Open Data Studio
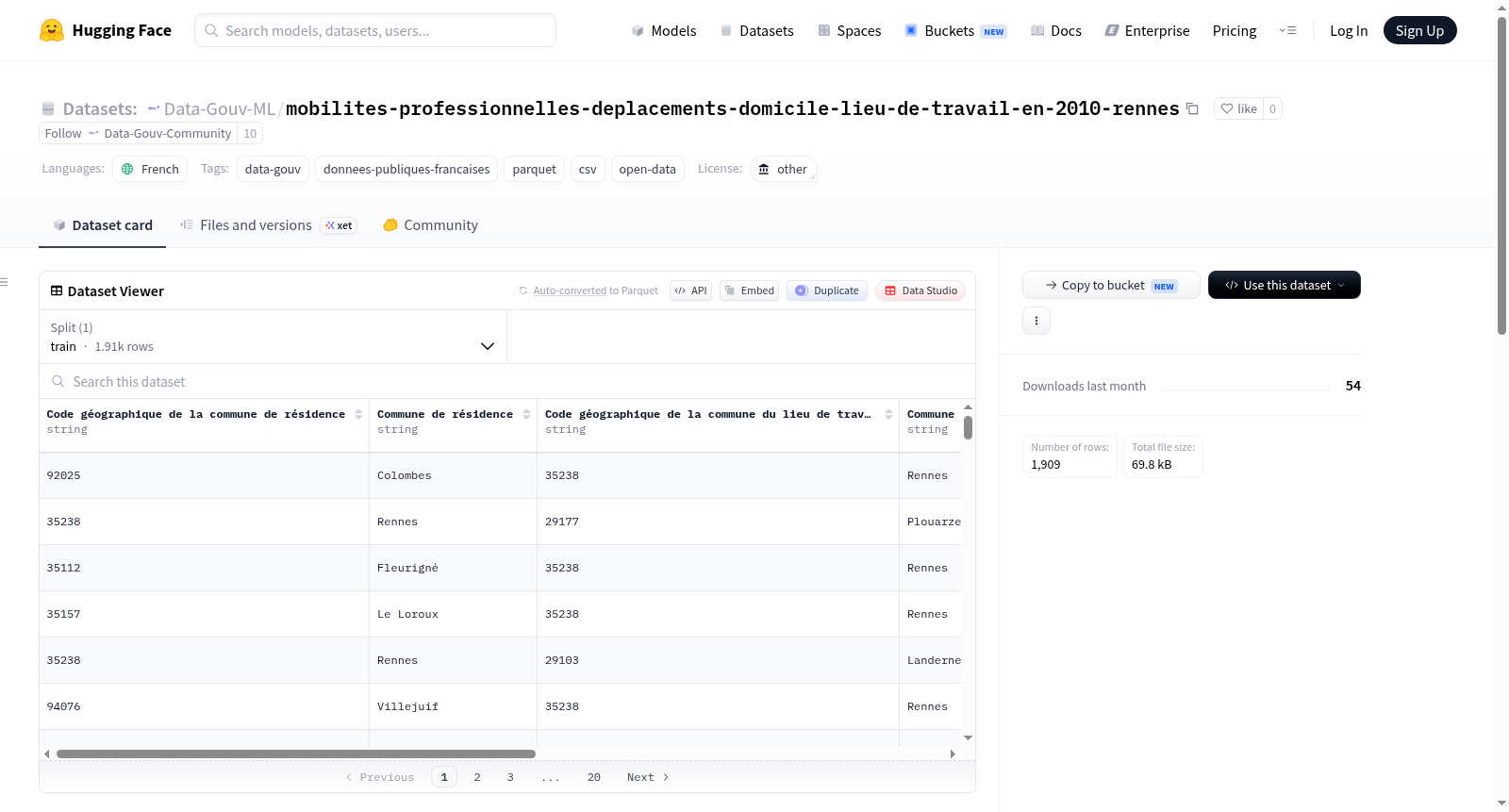This screenshot has height=812, width=1509. [x=920, y=290]
